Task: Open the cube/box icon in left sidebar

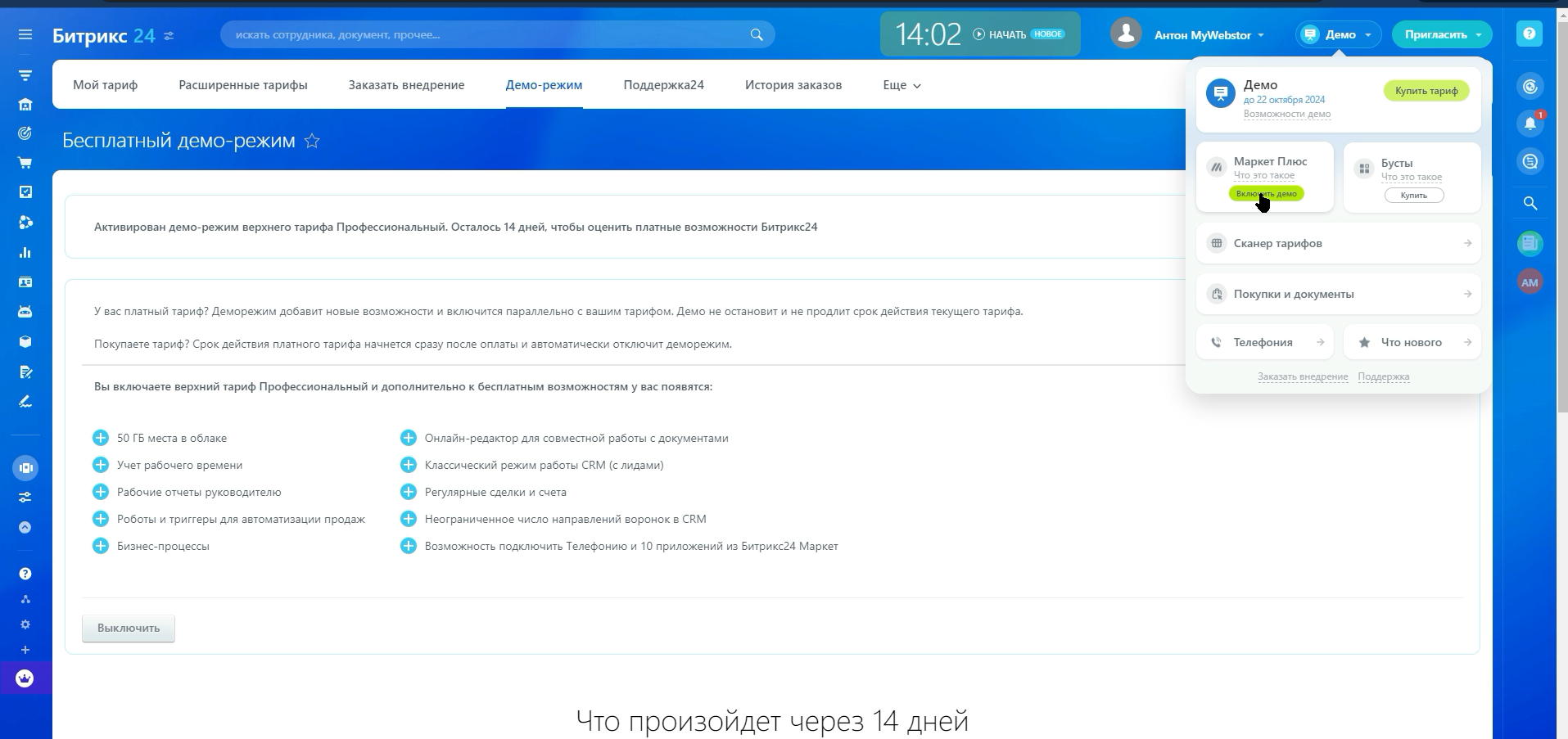Action: click(25, 342)
